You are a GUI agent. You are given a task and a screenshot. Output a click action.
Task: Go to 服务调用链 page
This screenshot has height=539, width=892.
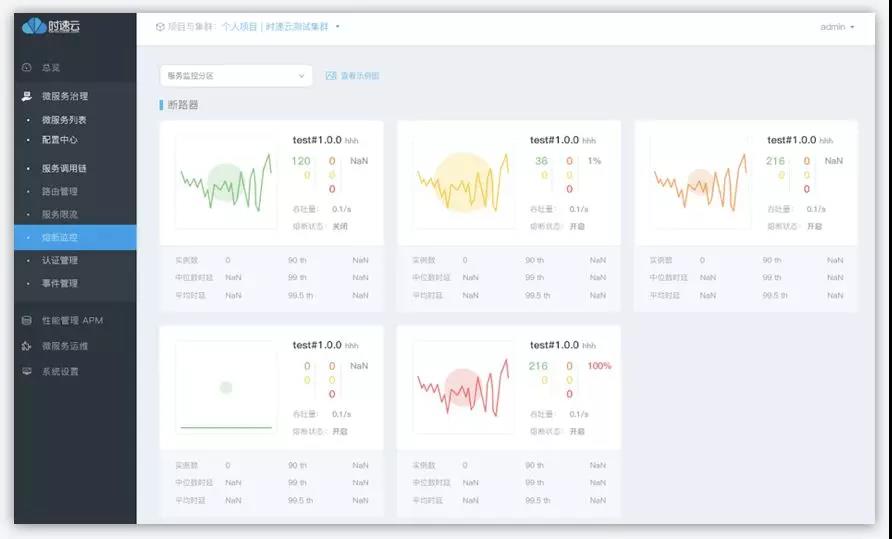click(x=64, y=168)
